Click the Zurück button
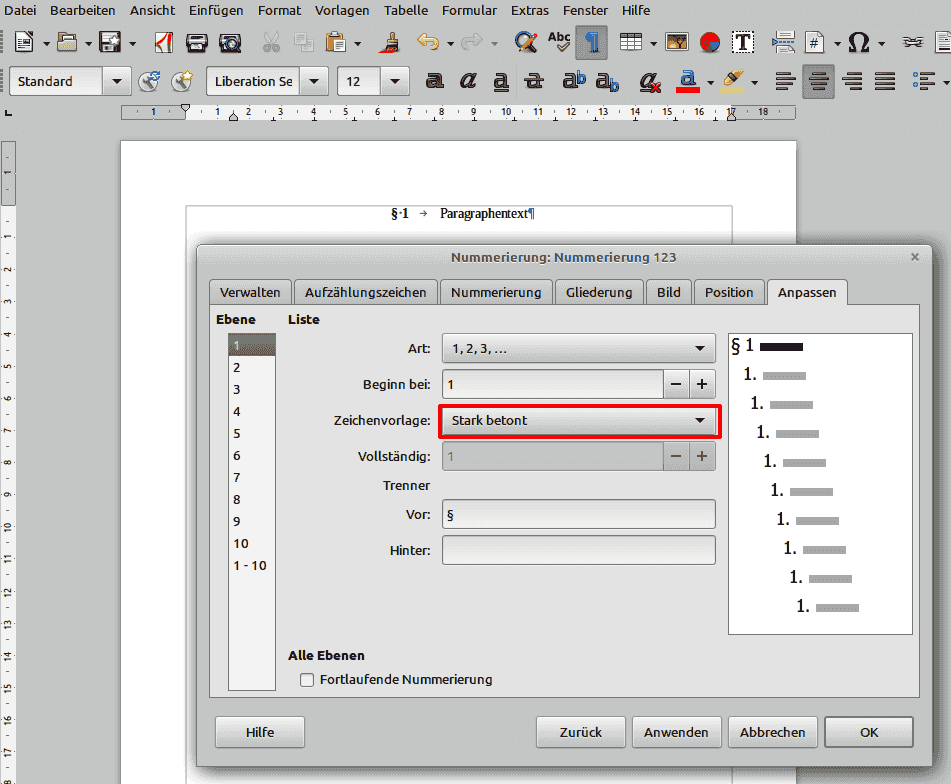The image size is (951, 784). point(580,732)
